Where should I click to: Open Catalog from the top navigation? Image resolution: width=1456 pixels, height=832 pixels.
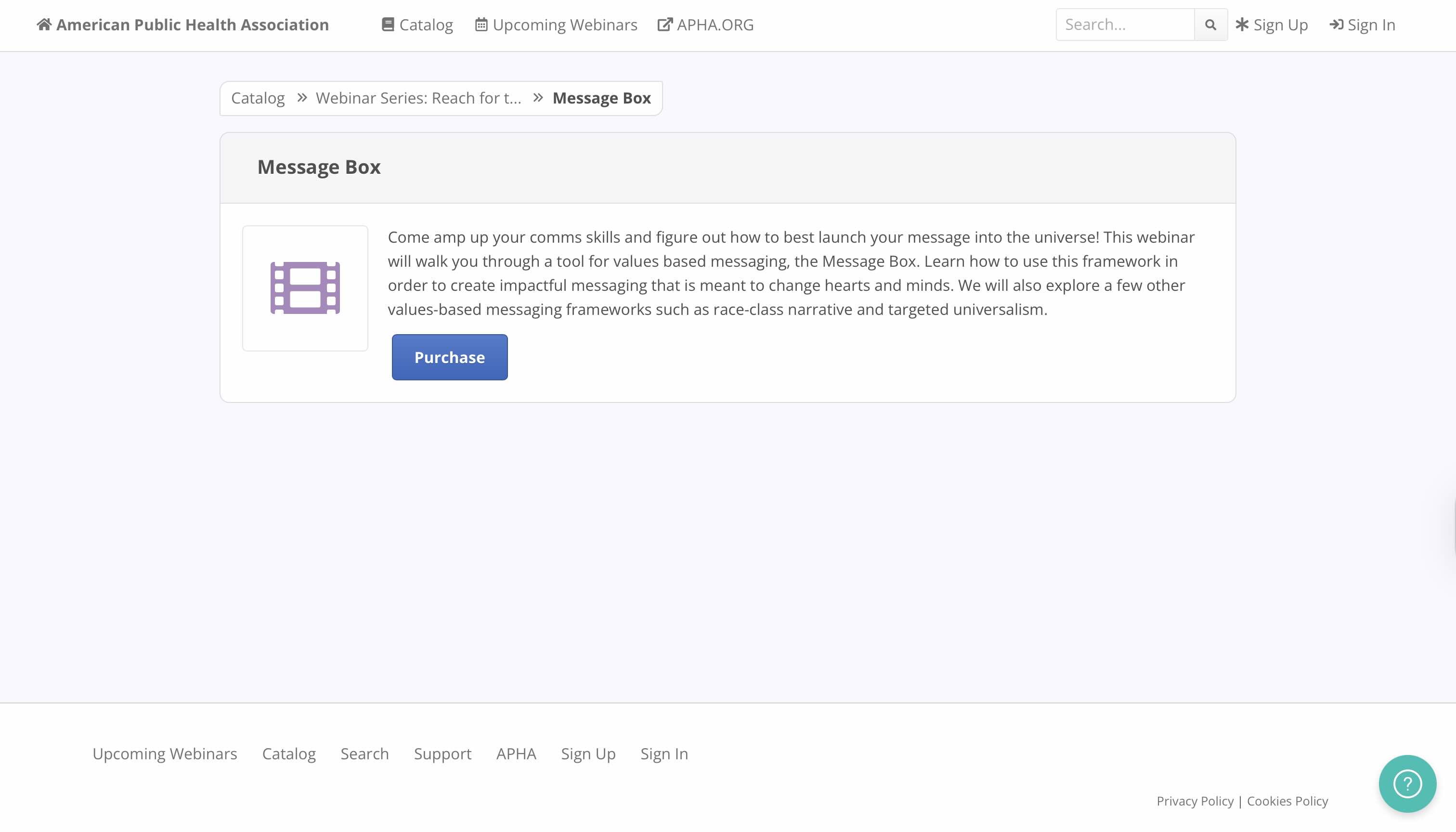[x=418, y=25]
